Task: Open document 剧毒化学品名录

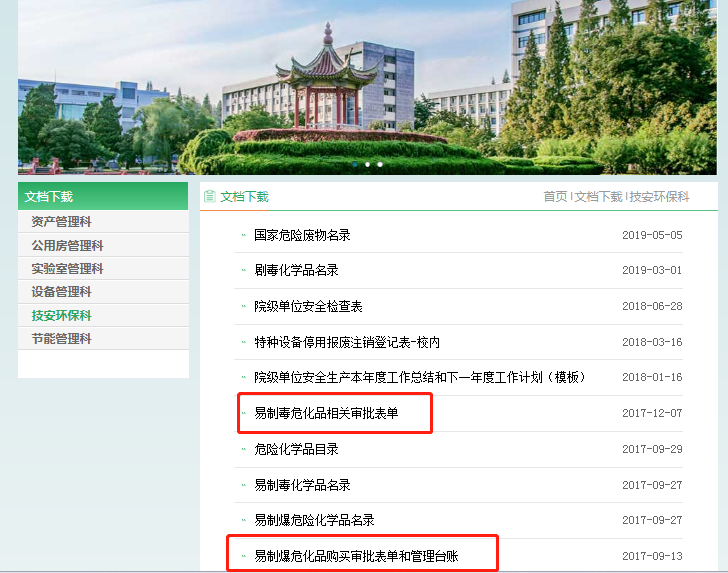Action: coord(296,270)
